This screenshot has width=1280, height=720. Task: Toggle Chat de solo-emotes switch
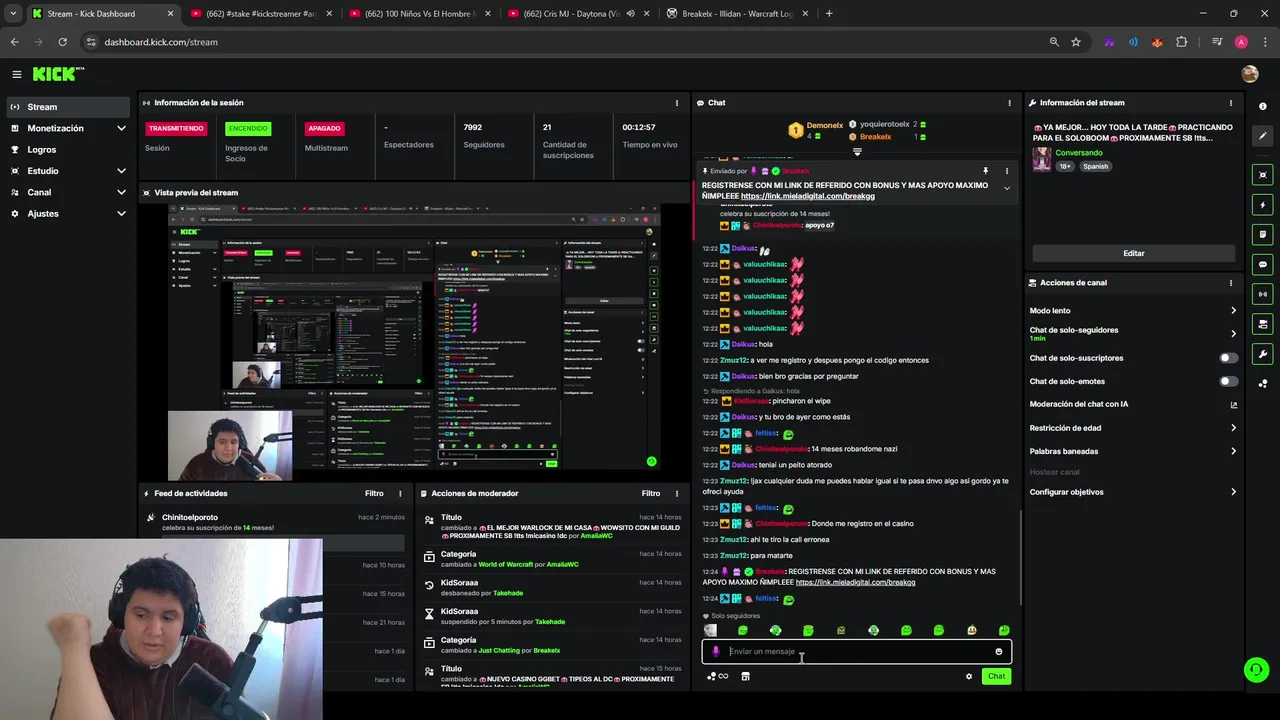(x=1228, y=381)
